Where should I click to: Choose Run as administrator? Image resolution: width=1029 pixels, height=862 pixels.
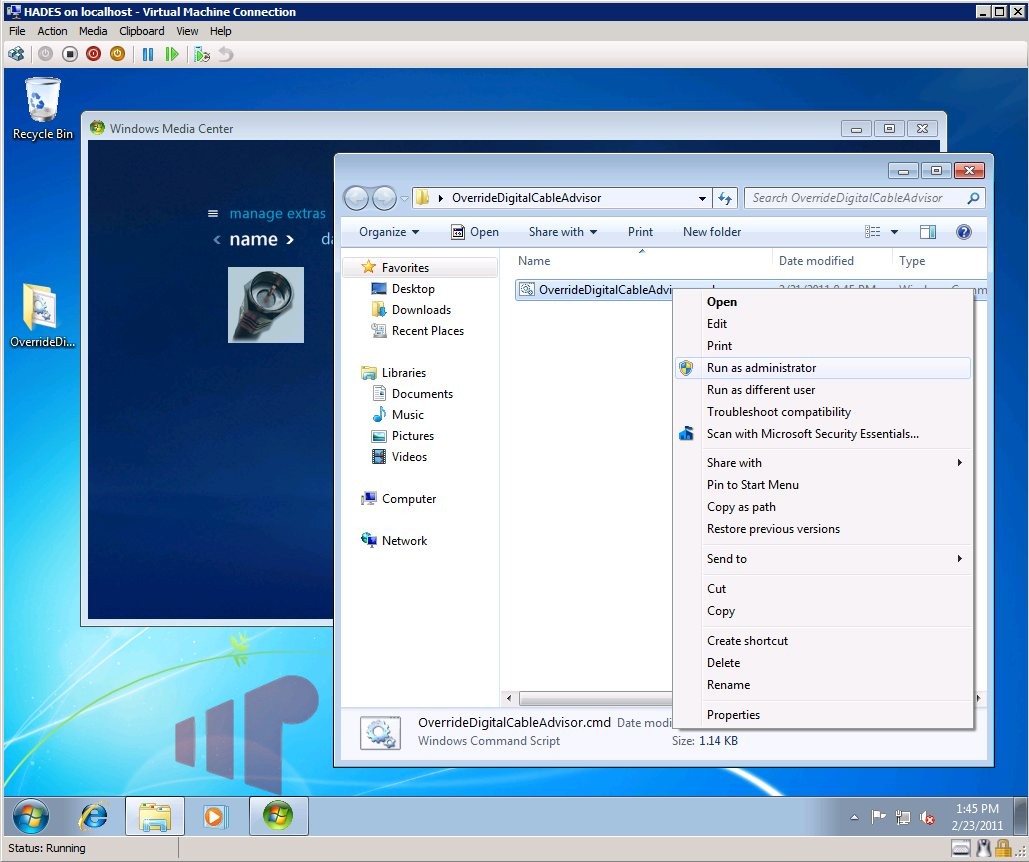tap(823, 368)
